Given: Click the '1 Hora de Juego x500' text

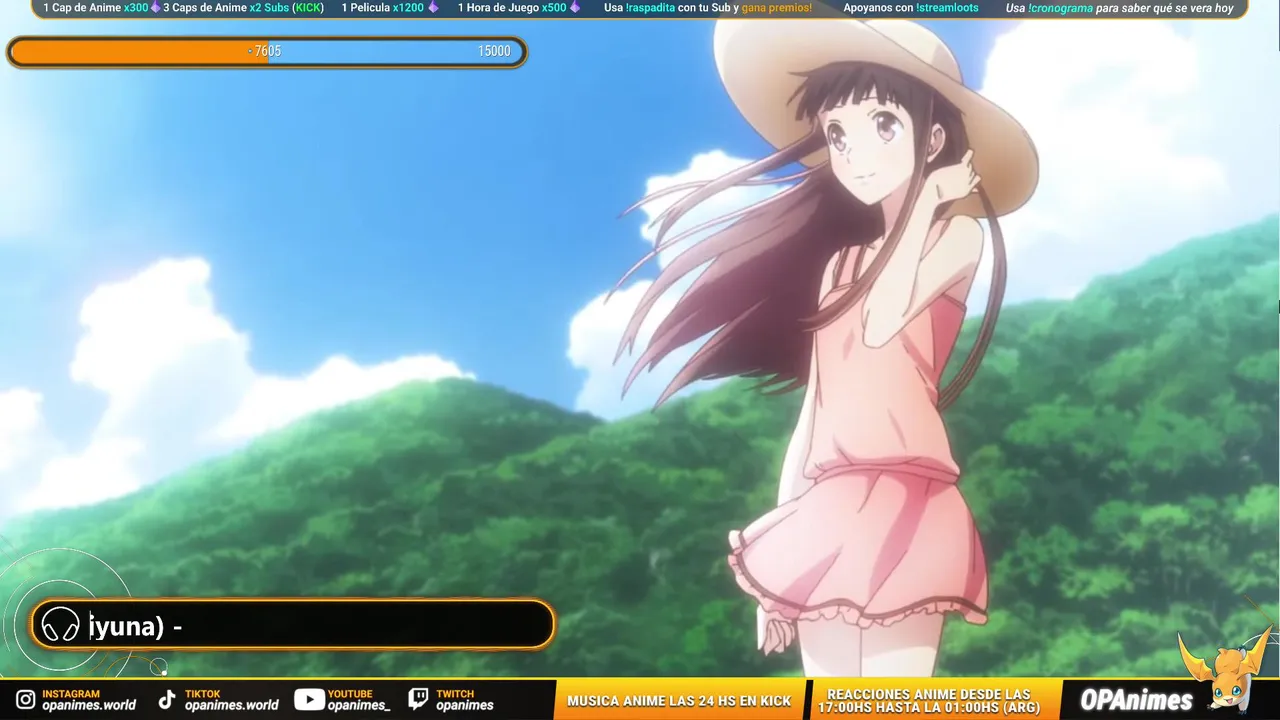Looking at the screenshot, I should pos(512,8).
